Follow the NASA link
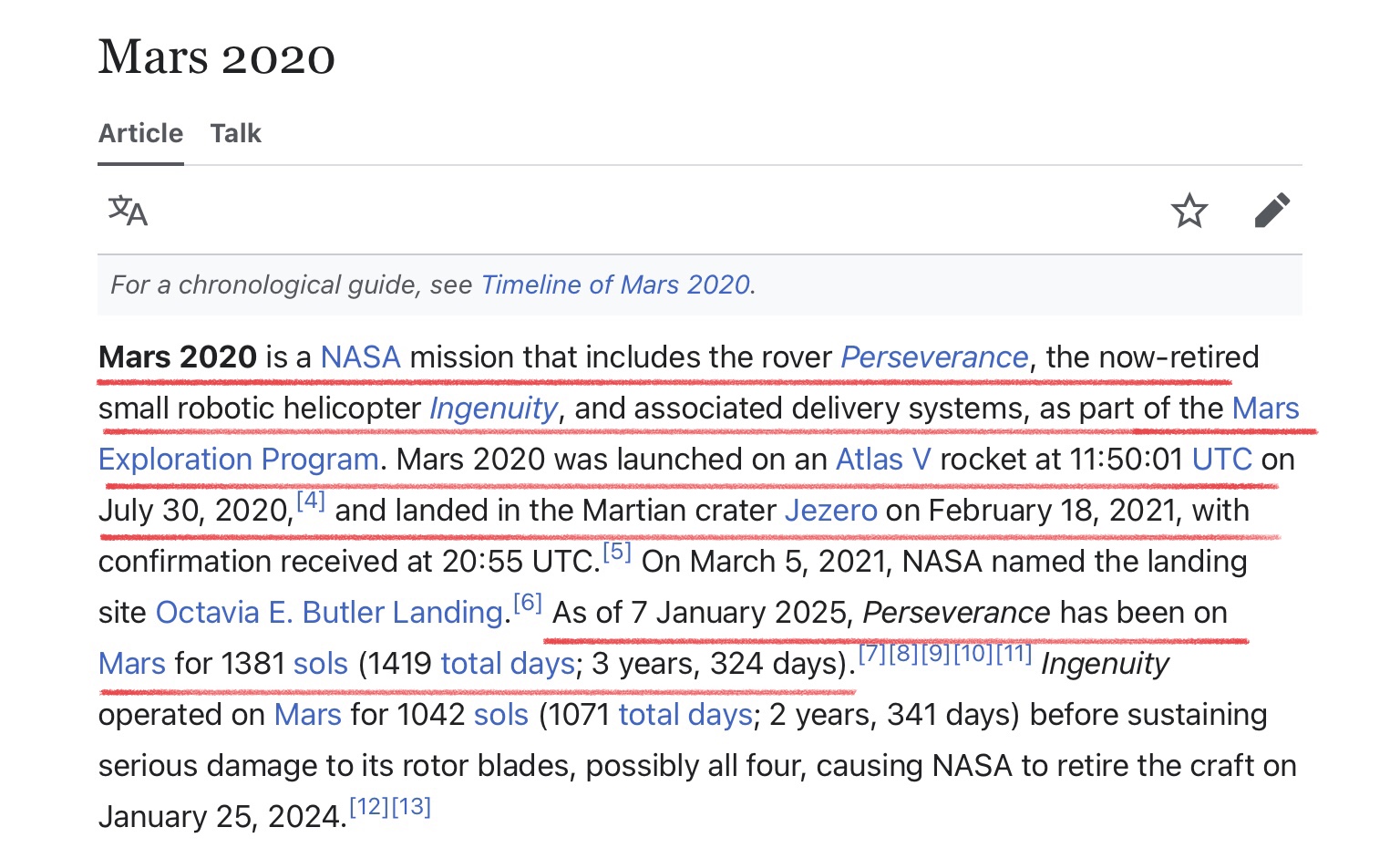Viewport: 1400px width, 848px height. coord(360,357)
